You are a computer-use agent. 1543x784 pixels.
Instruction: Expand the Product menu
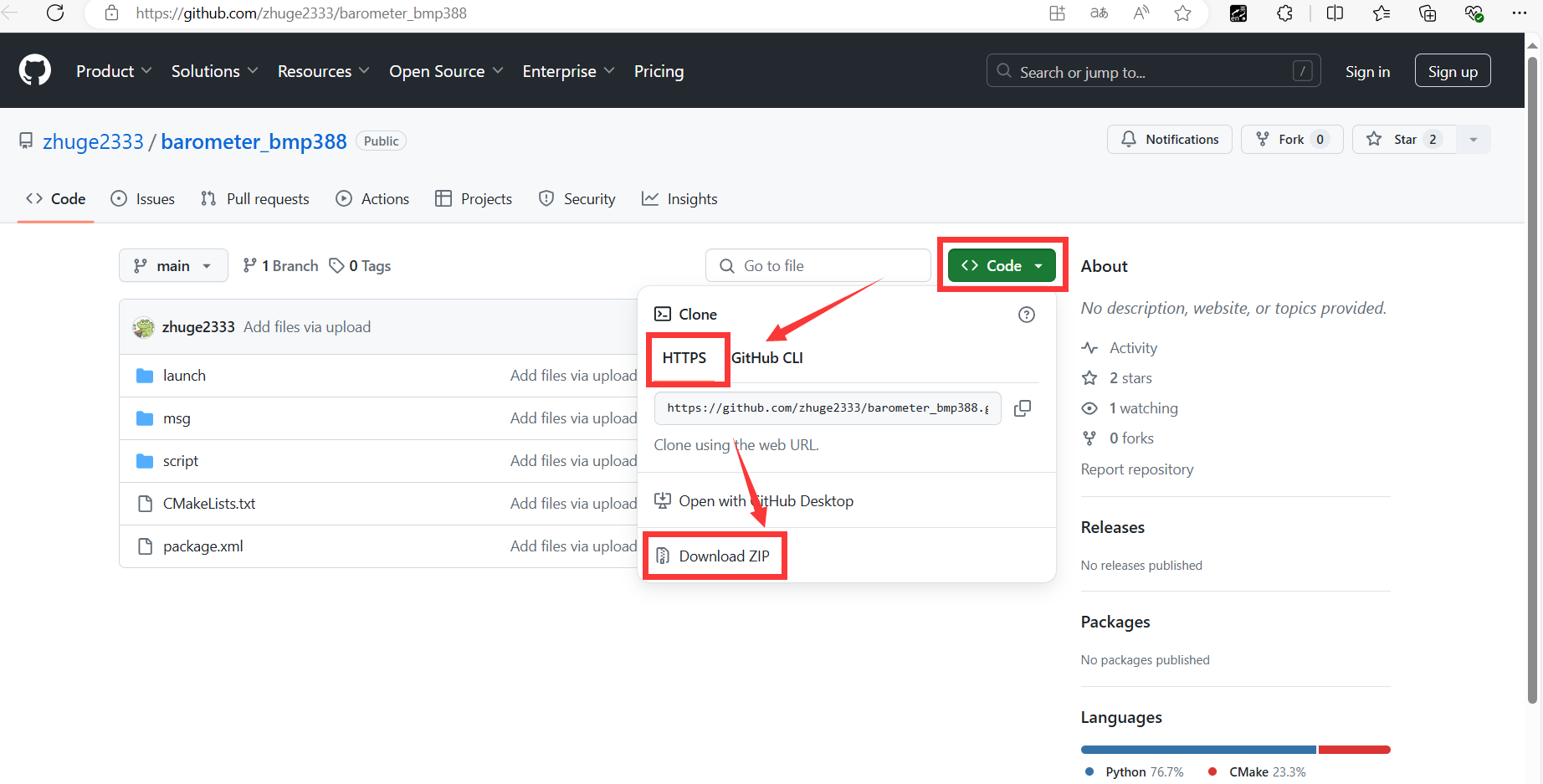click(114, 71)
